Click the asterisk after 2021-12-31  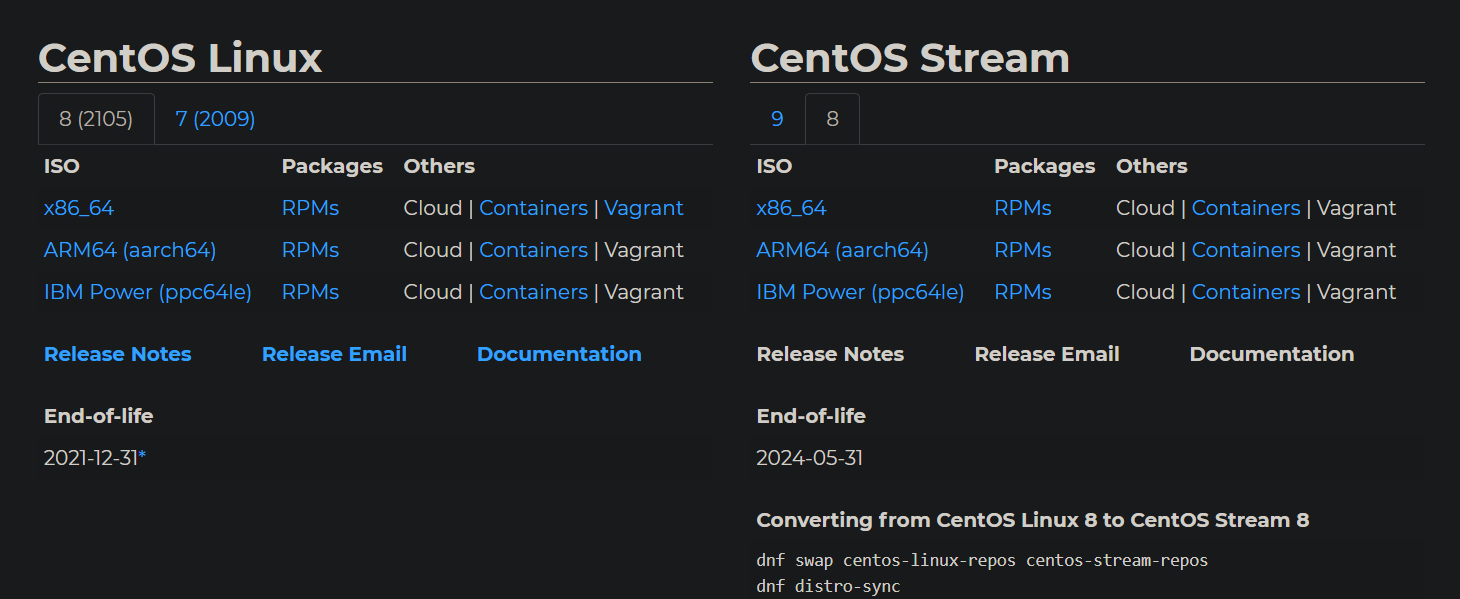142,457
